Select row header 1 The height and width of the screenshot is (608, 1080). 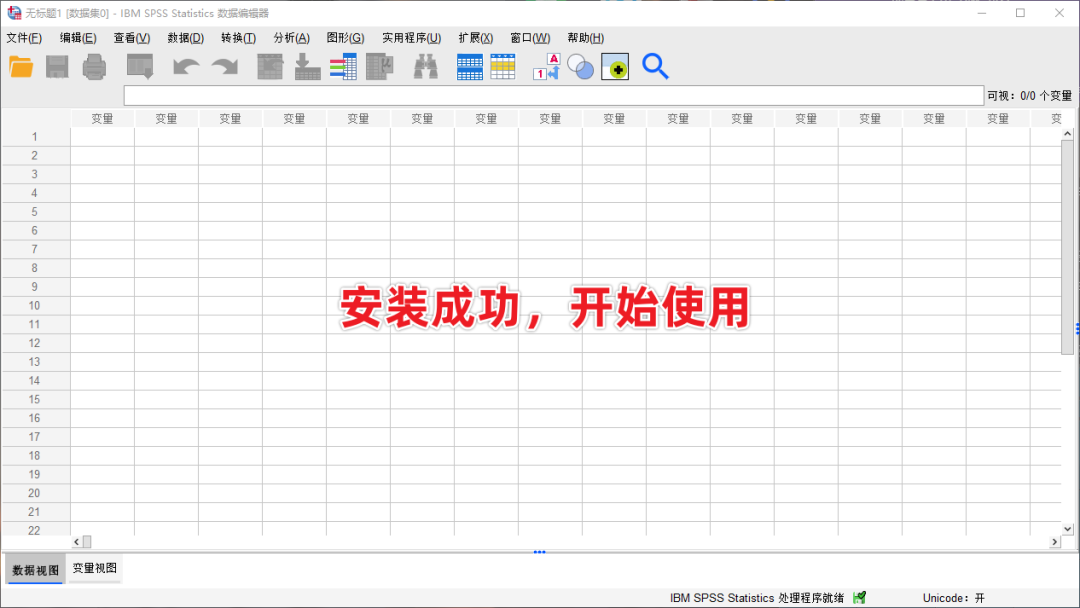tap(34, 137)
